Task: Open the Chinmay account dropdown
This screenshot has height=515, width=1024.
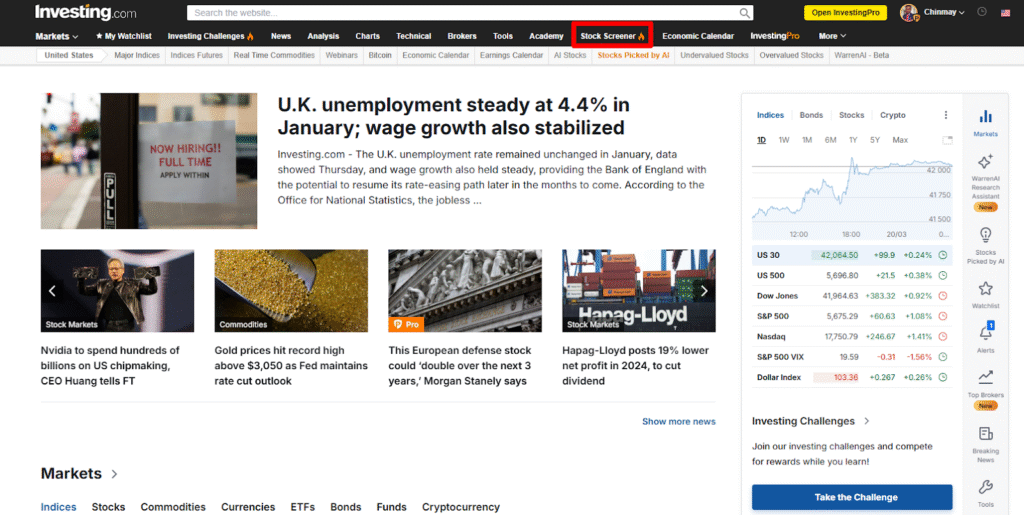Action: coord(934,13)
